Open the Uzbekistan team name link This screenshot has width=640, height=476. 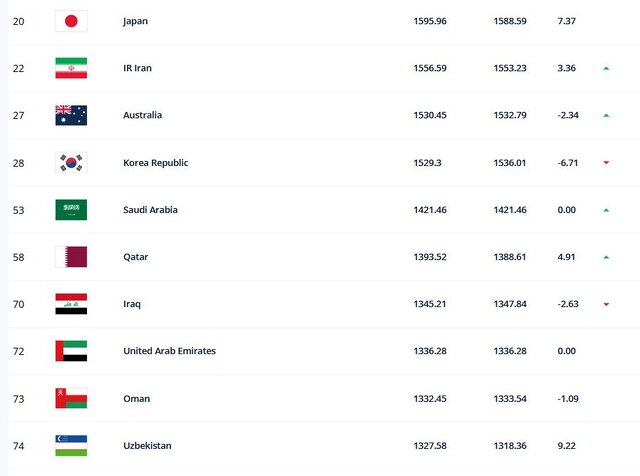148,445
